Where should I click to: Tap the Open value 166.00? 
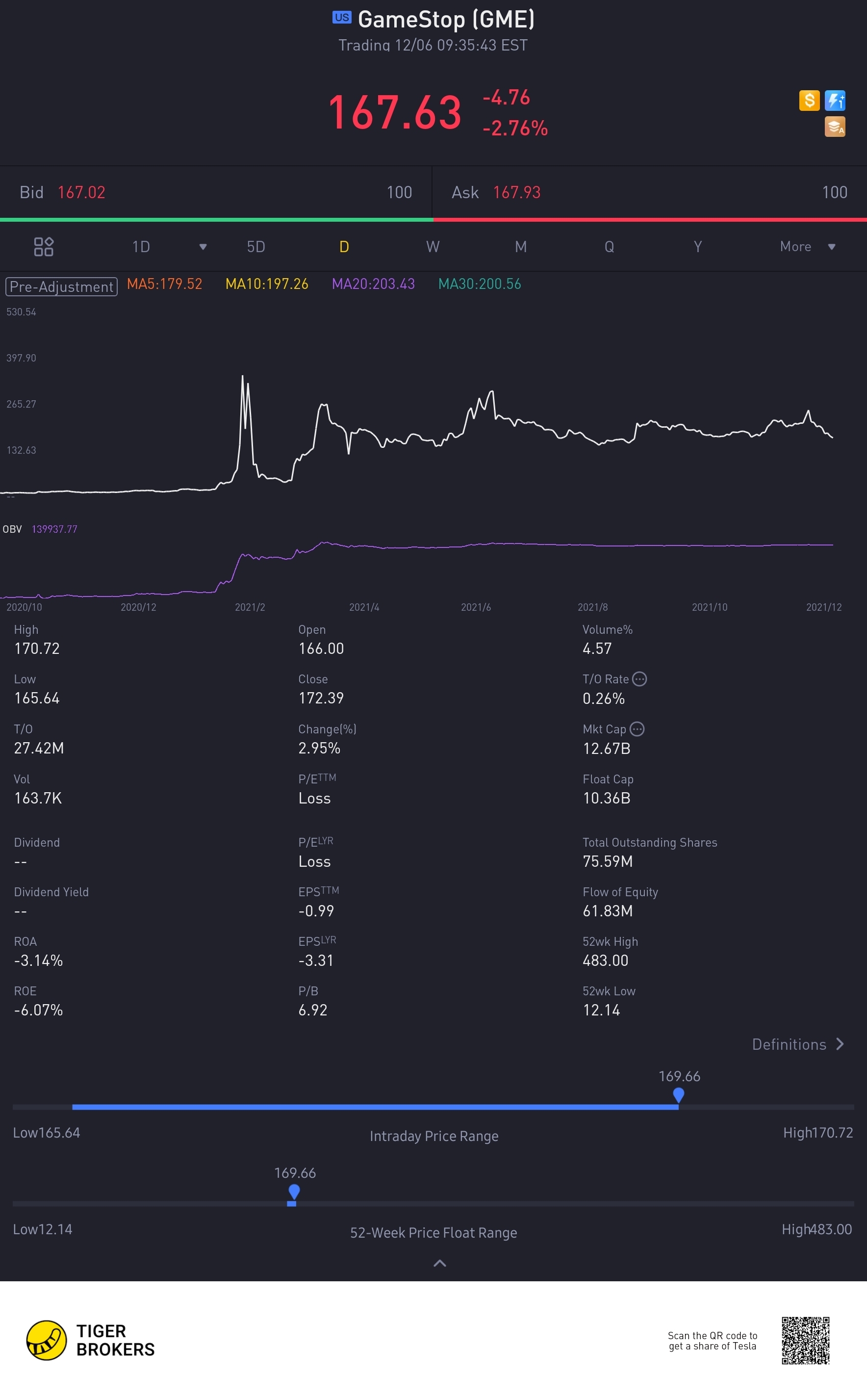[321, 648]
